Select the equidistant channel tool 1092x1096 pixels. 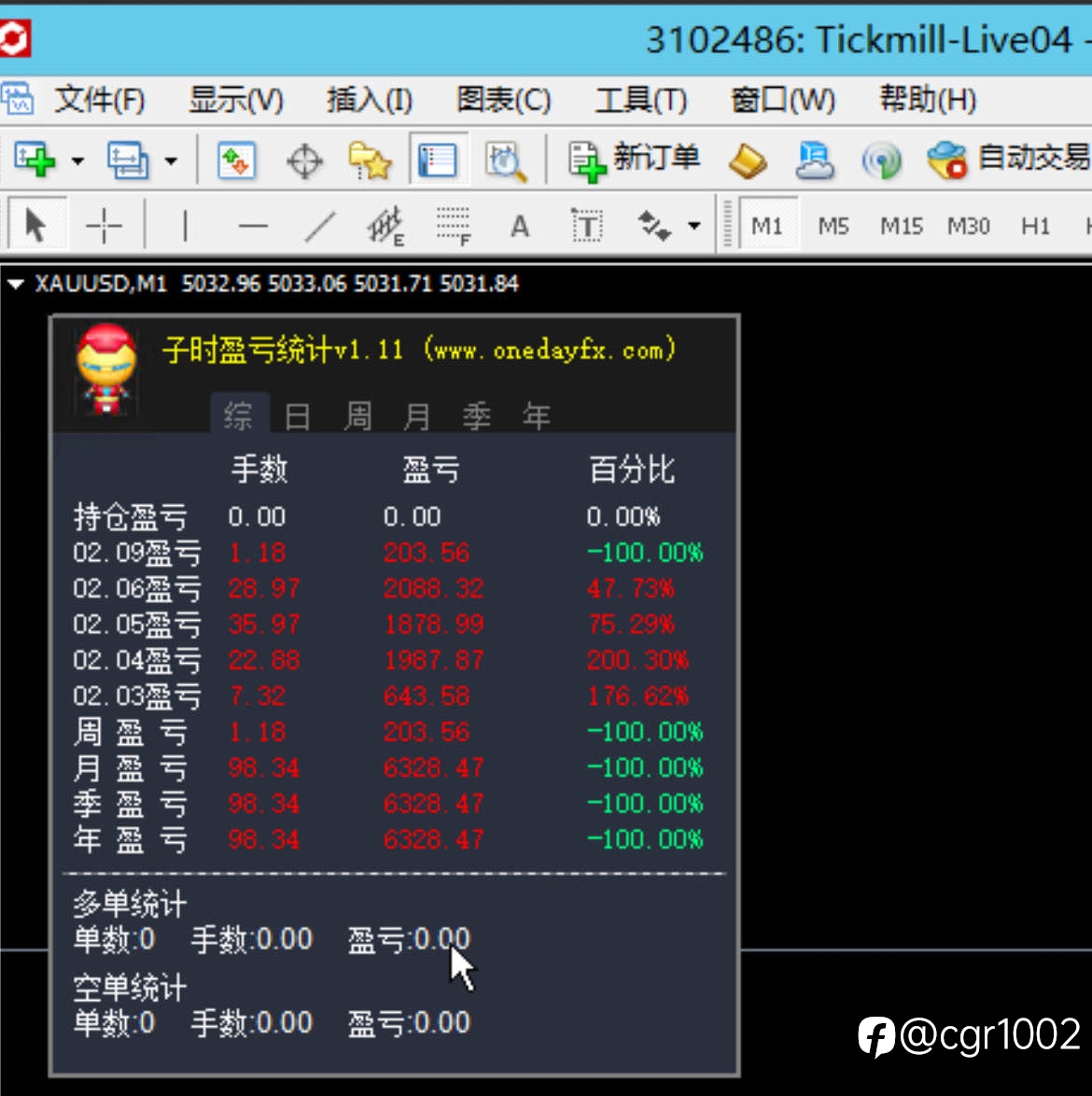[x=385, y=226]
